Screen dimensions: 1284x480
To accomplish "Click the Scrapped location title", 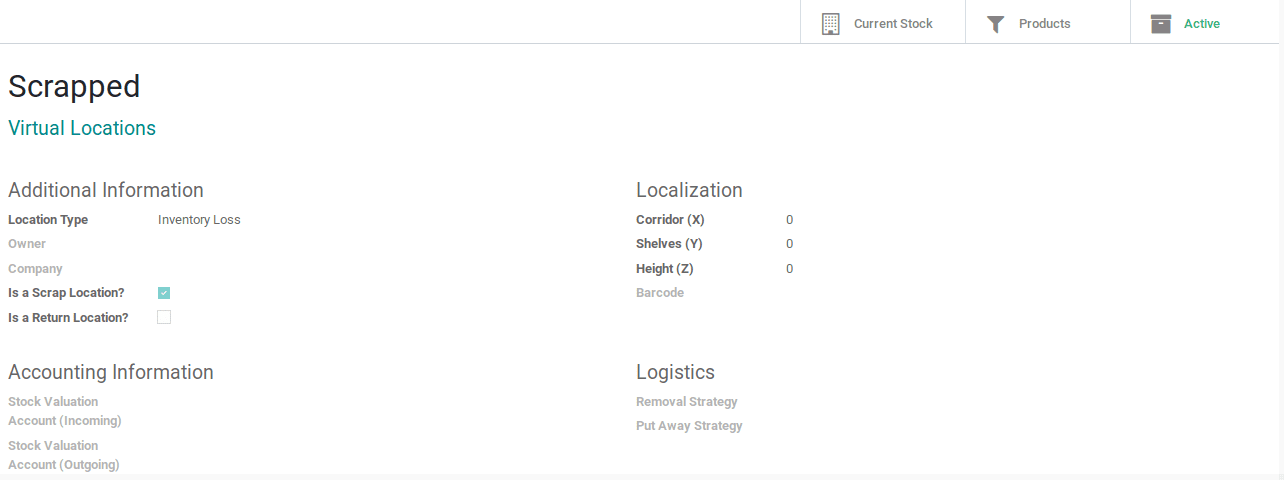I will click(x=74, y=87).
